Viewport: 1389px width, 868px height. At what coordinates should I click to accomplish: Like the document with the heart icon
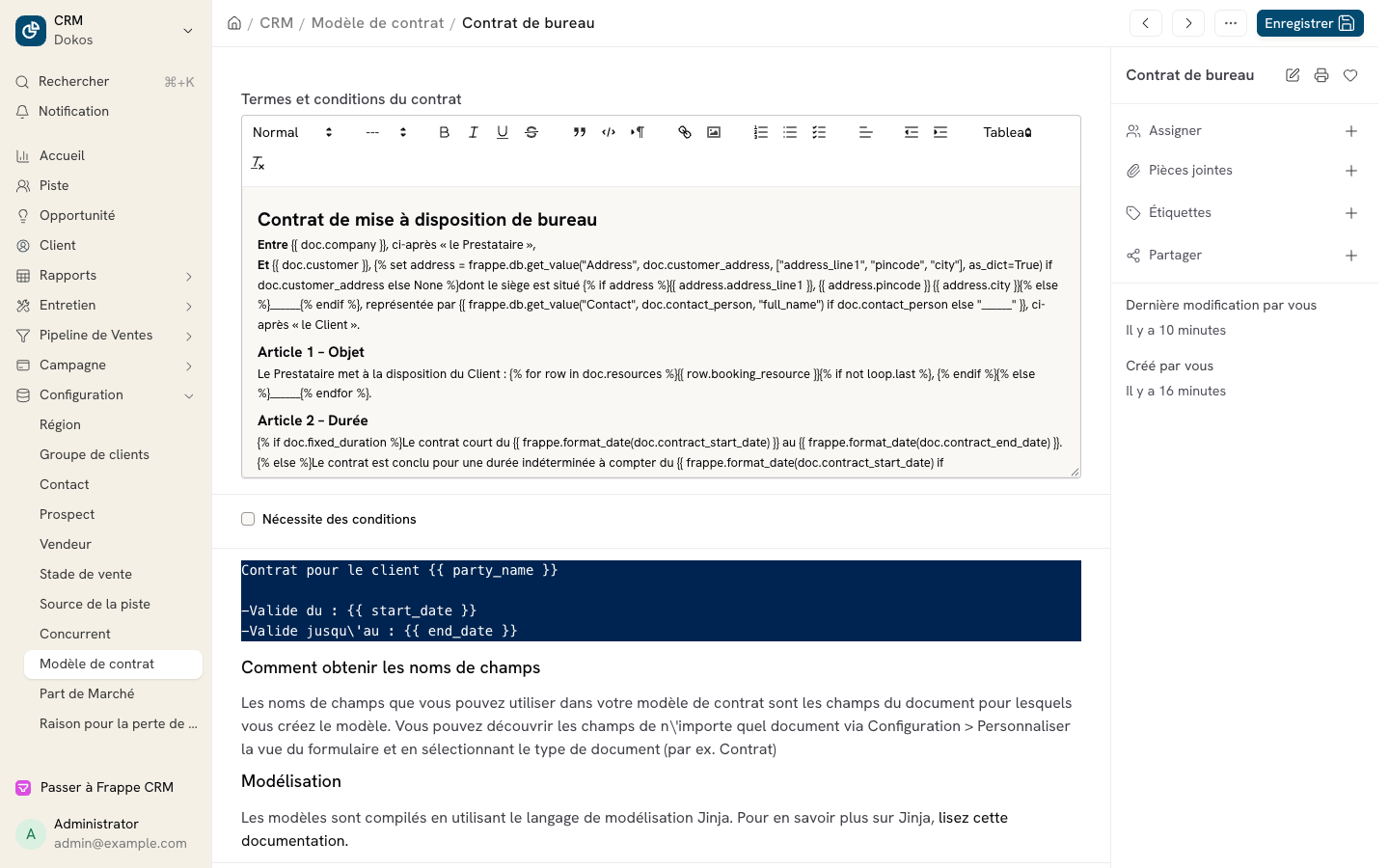[1350, 75]
